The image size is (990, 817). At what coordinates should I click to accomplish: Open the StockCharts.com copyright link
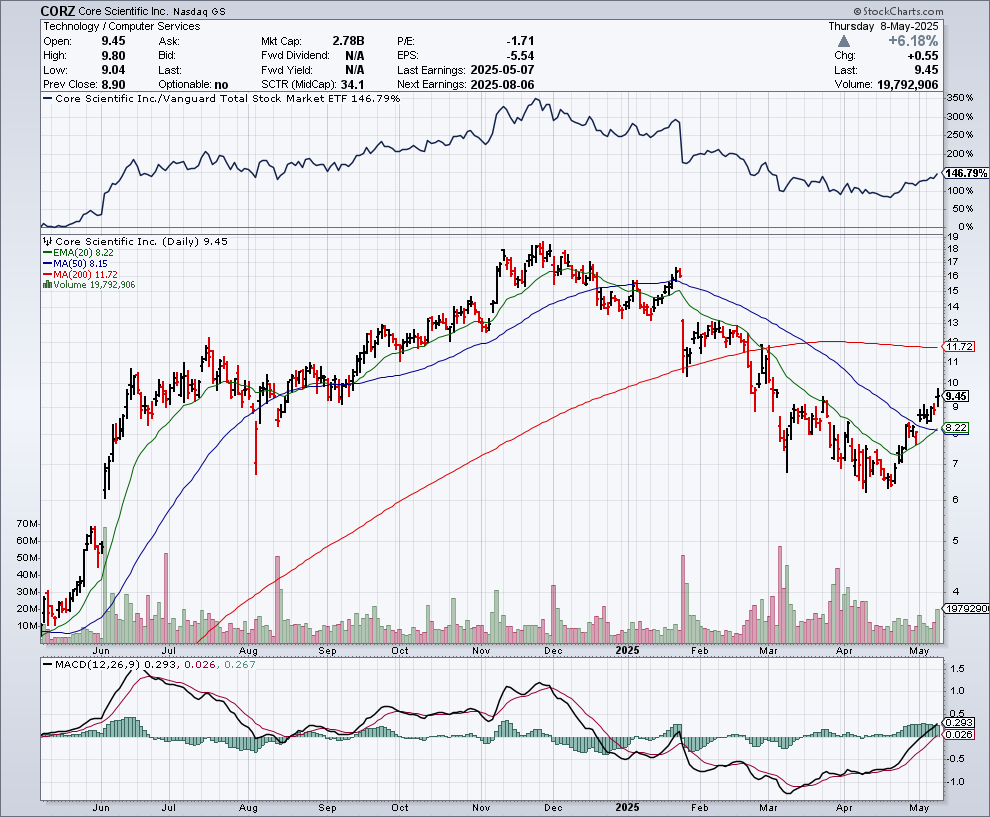point(898,11)
